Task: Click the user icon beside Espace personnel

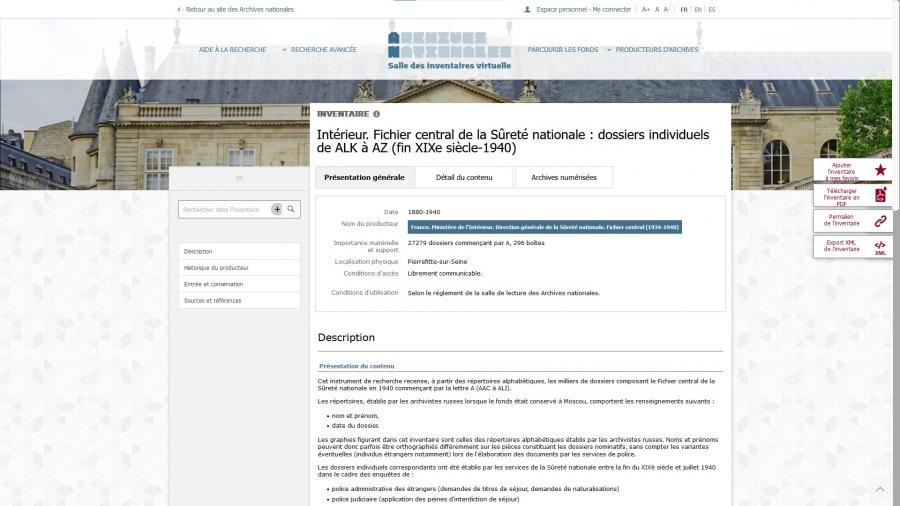Action: pyautogui.click(x=527, y=9)
